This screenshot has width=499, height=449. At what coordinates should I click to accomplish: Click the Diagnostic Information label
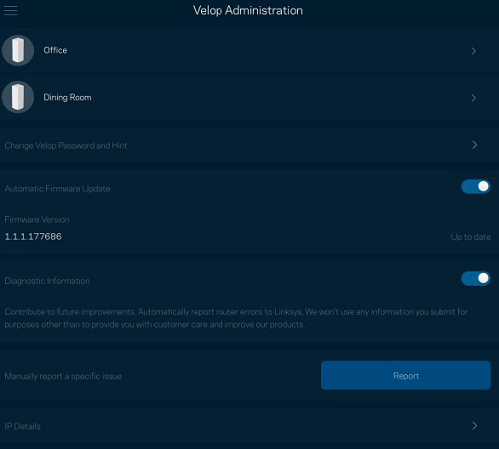point(47,281)
